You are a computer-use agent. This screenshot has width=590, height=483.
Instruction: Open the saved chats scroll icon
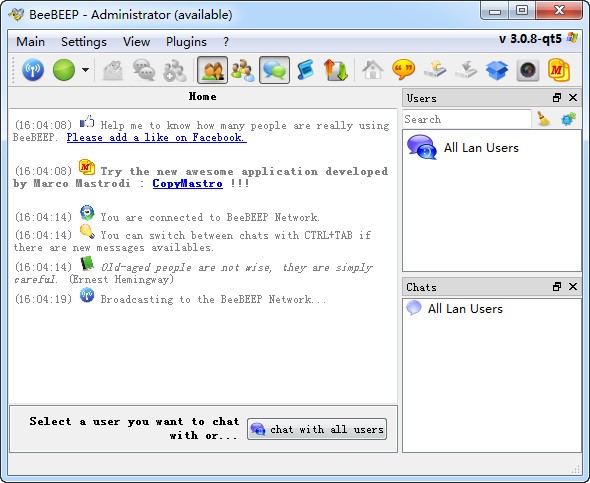pos(305,70)
